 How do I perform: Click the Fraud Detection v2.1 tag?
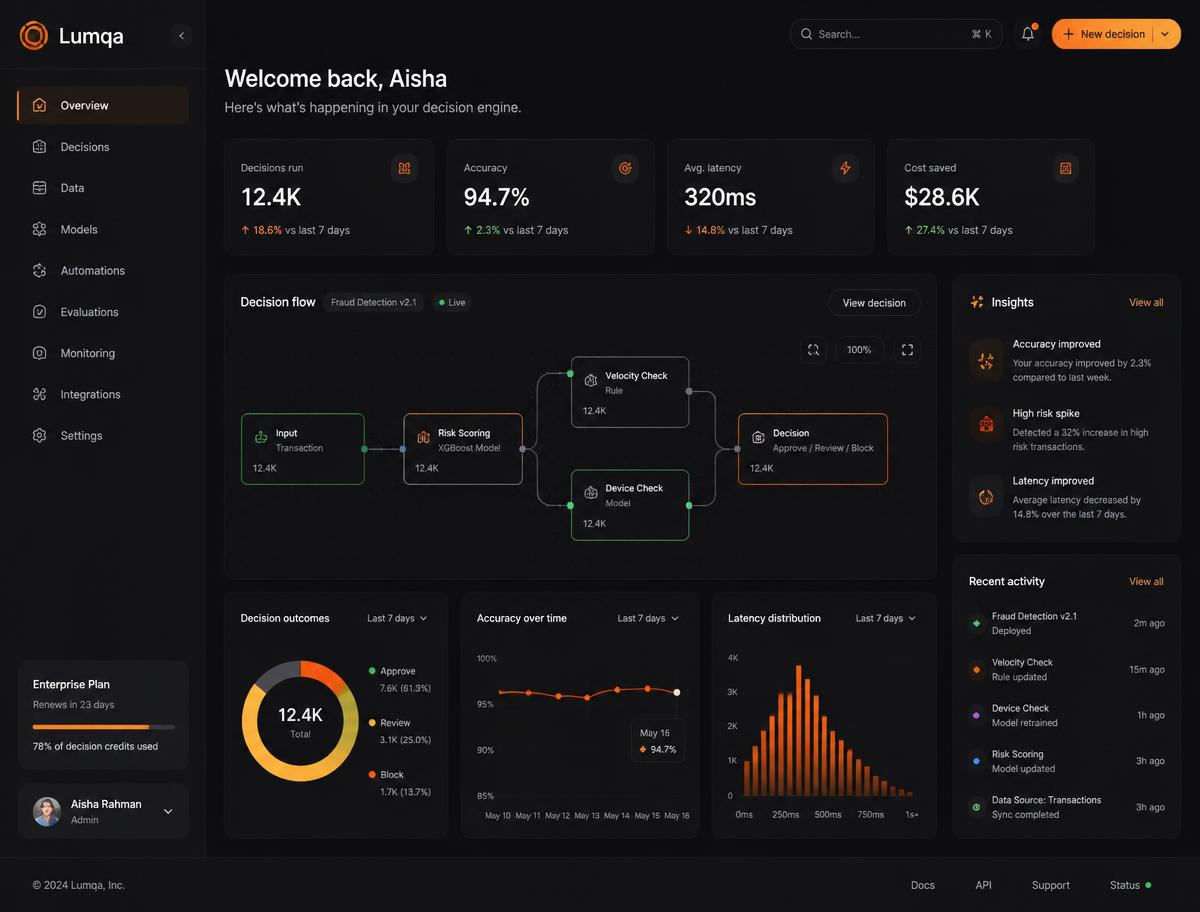click(x=374, y=302)
